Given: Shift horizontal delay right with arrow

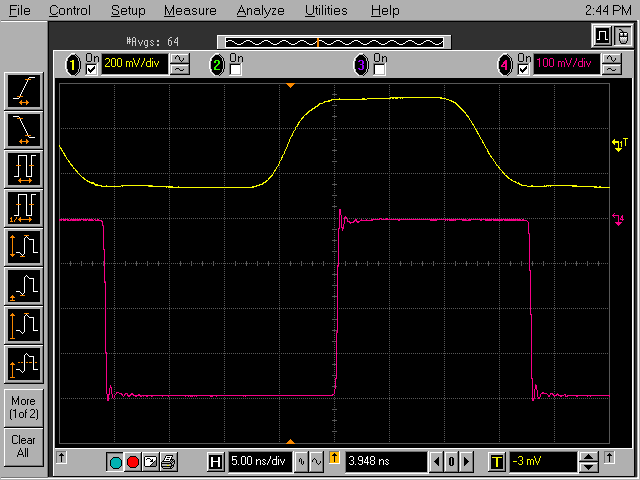Looking at the screenshot, I should (x=467, y=462).
